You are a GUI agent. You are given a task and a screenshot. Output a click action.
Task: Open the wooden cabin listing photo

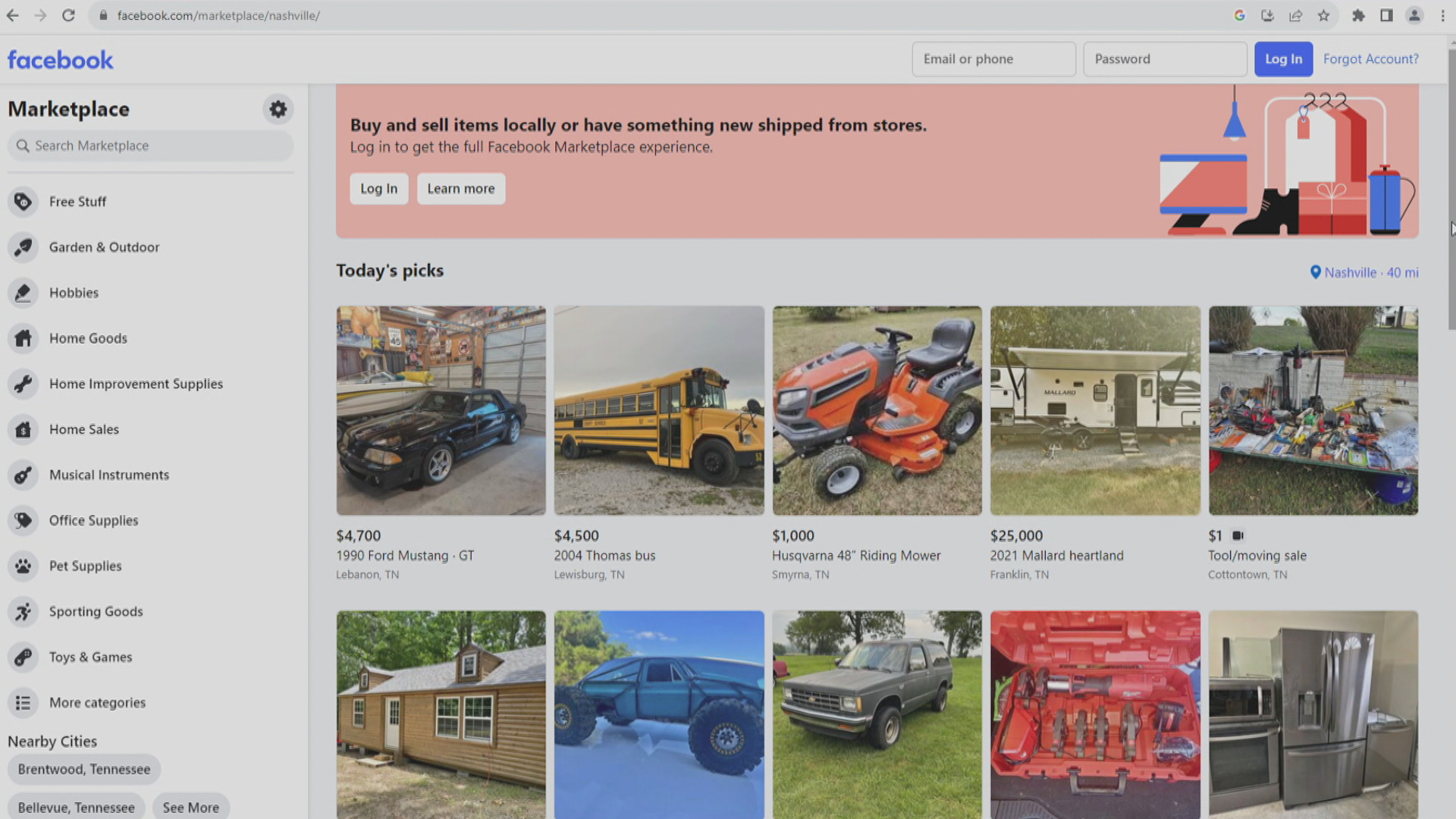[x=441, y=714]
